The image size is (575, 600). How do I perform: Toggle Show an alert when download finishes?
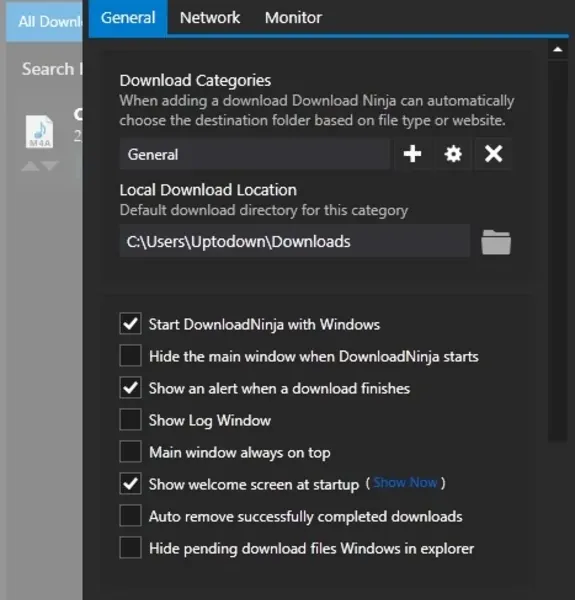[130, 388]
